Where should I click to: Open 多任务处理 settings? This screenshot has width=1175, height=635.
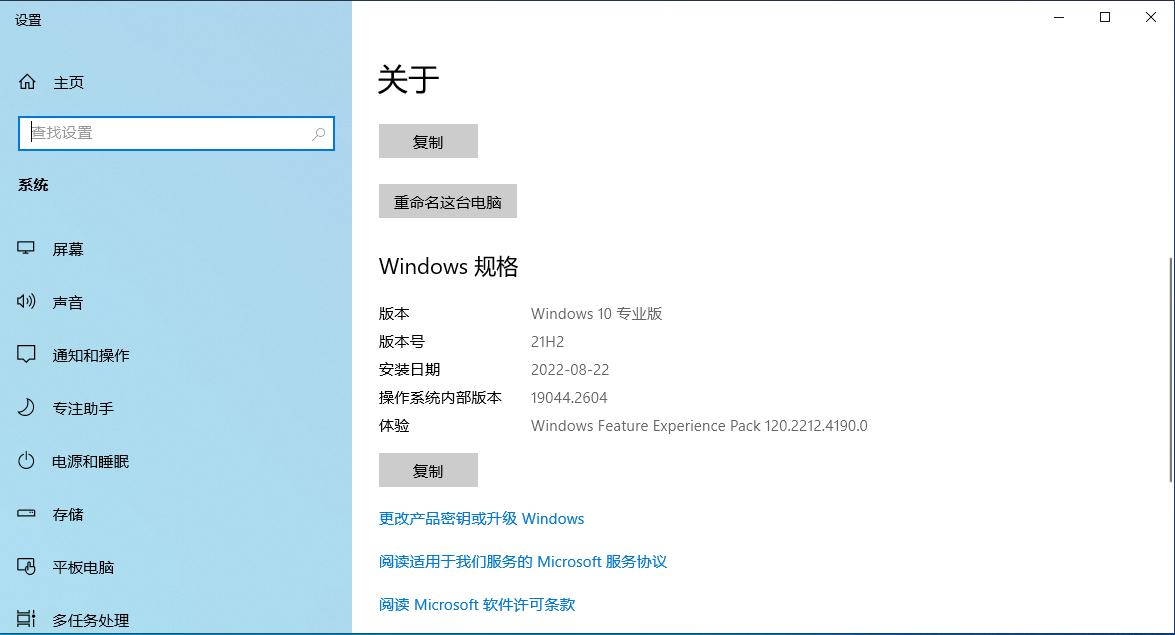click(25, 620)
